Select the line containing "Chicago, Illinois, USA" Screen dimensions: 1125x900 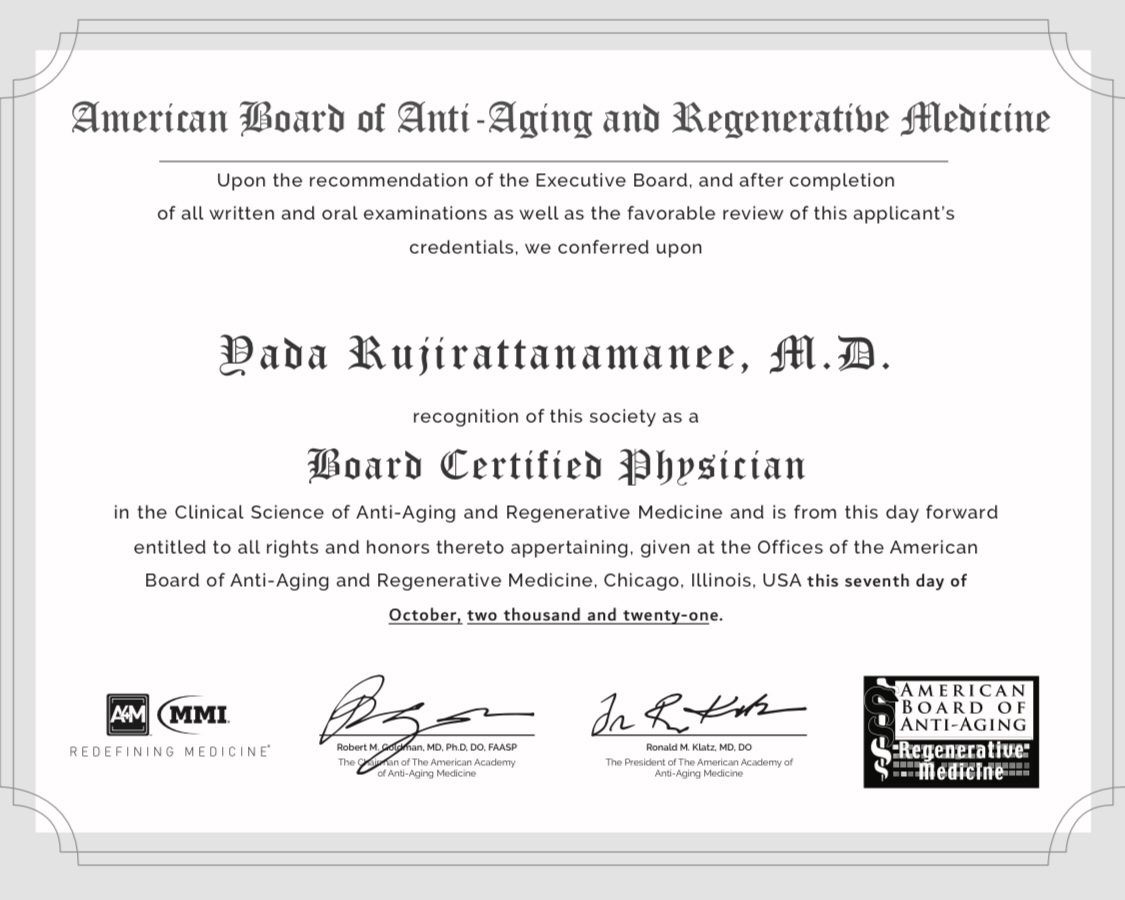[556, 581]
